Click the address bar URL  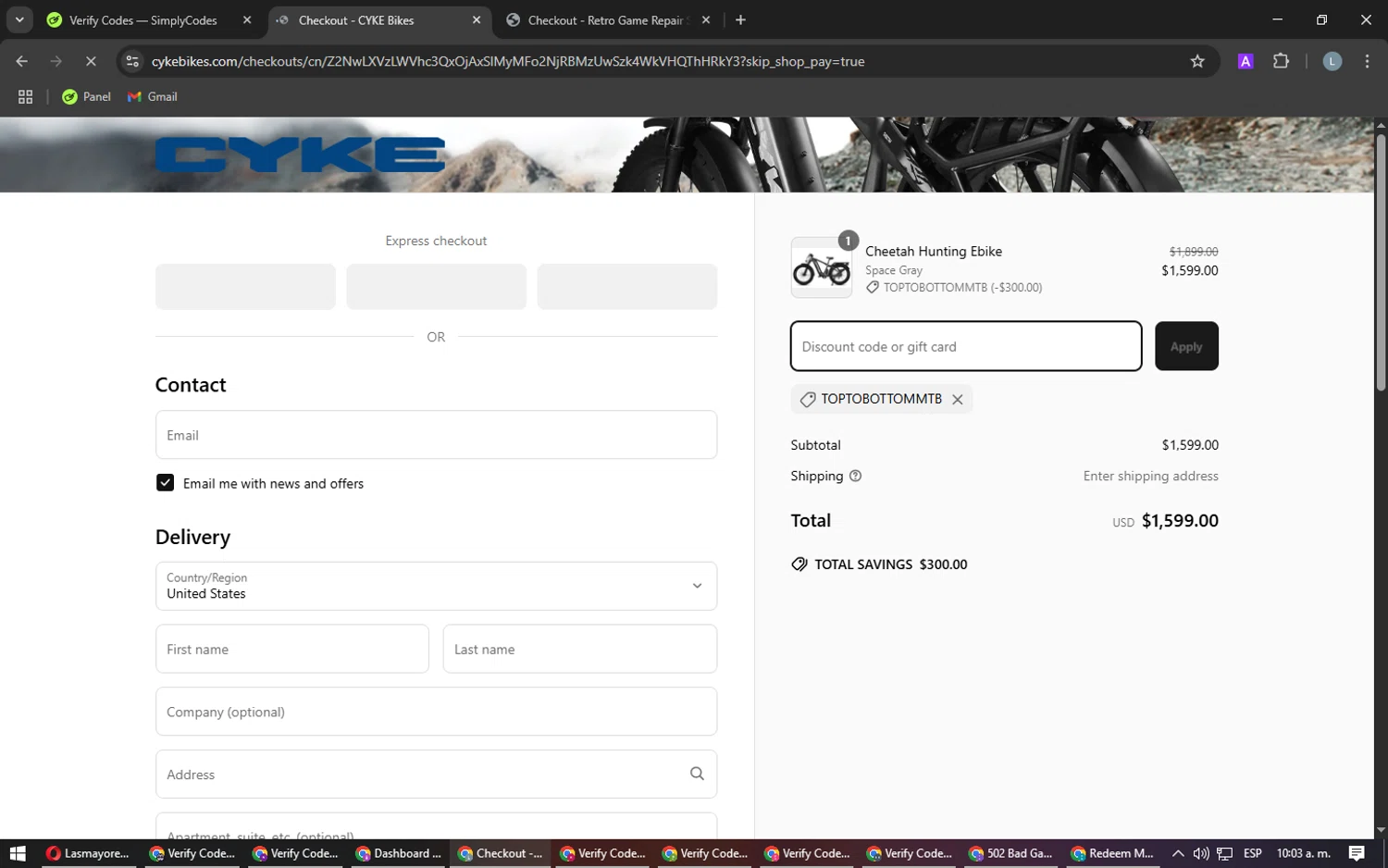508,61
